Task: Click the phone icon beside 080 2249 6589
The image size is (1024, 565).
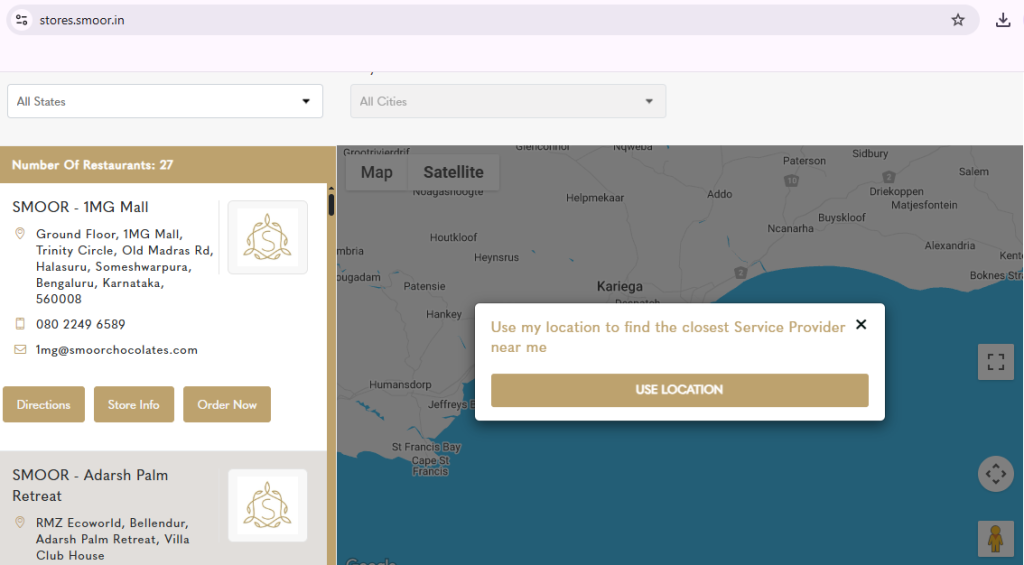Action: [x=20, y=324]
